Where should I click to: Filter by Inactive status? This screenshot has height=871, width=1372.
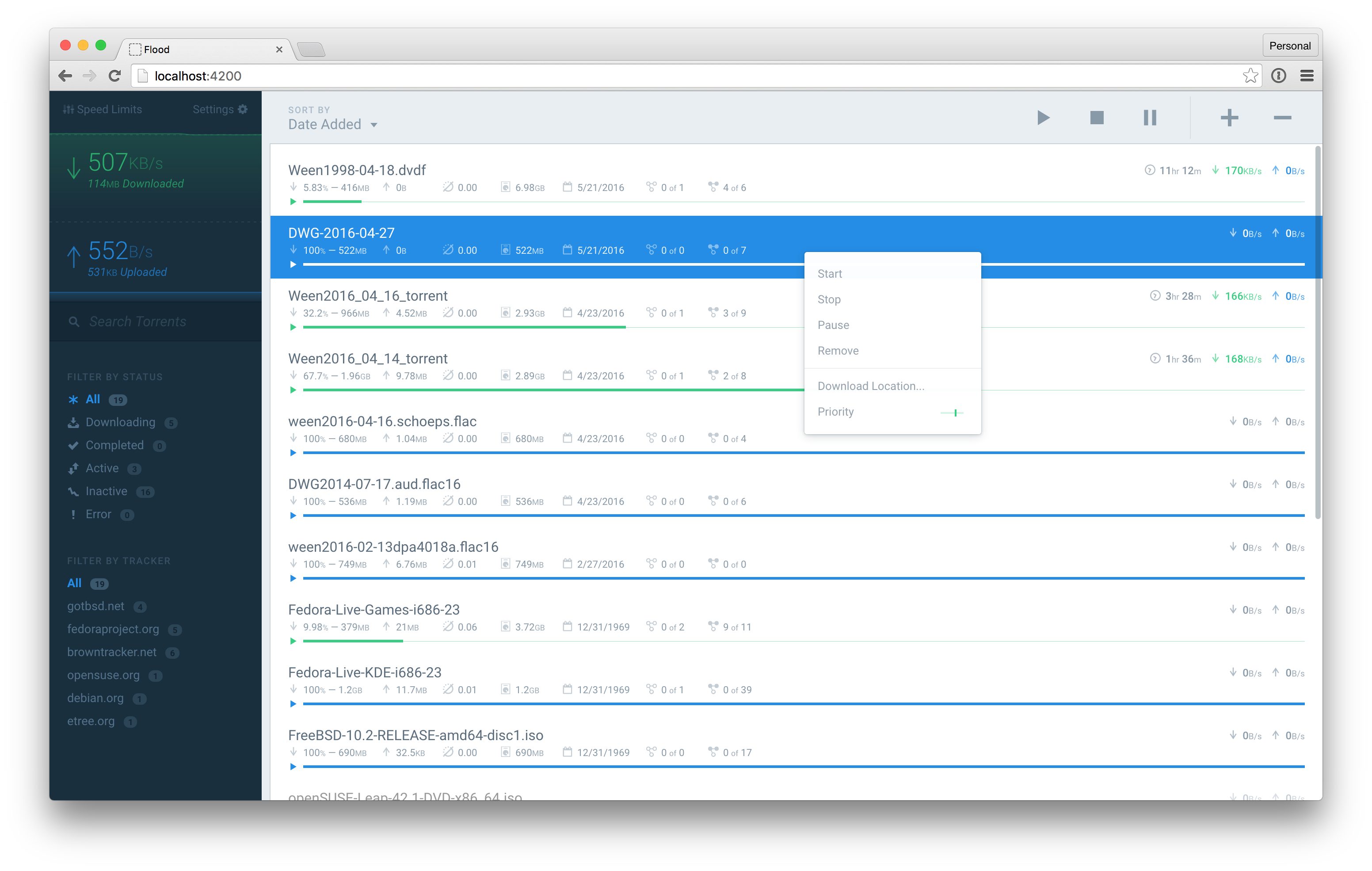(106, 491)
